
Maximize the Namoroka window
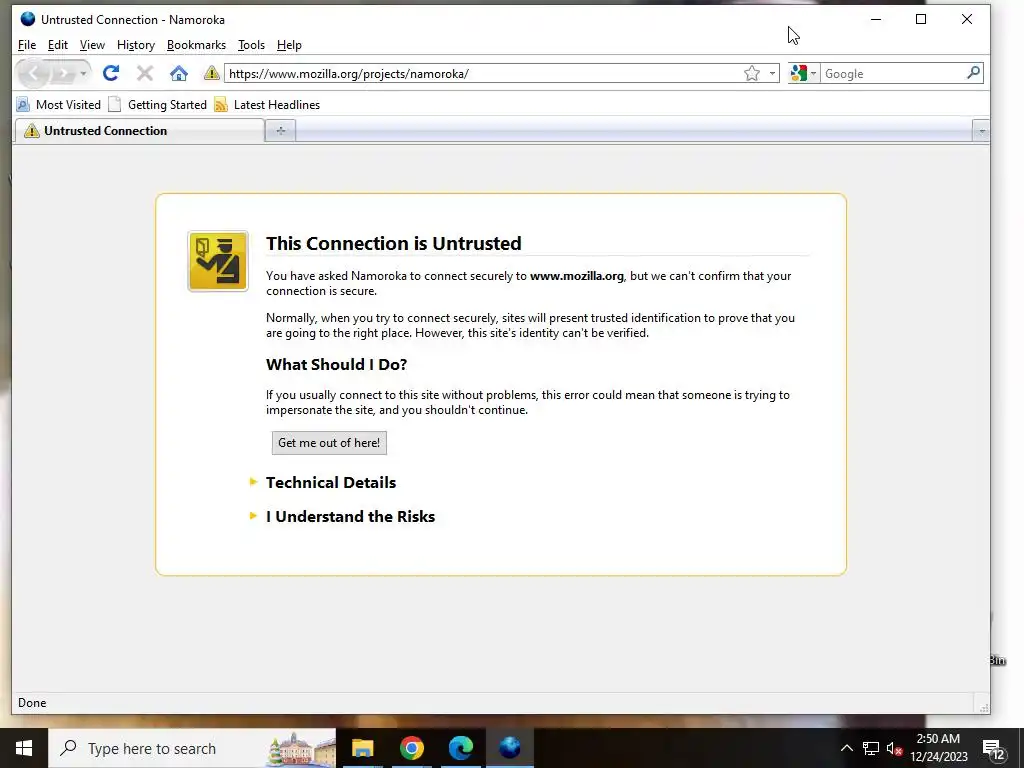921,20
